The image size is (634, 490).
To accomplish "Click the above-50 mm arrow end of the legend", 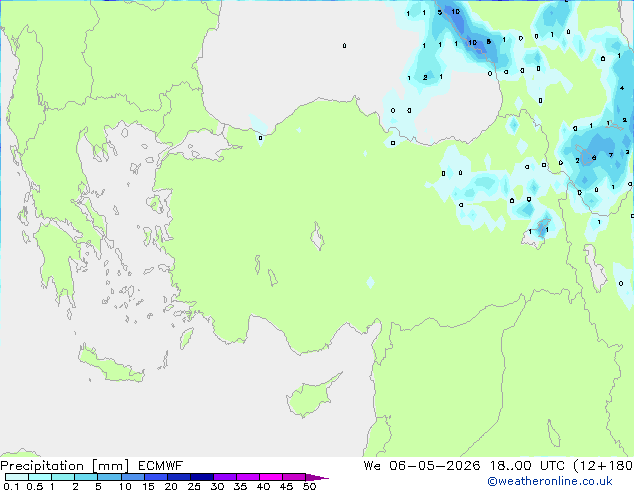I will [316, 477].
